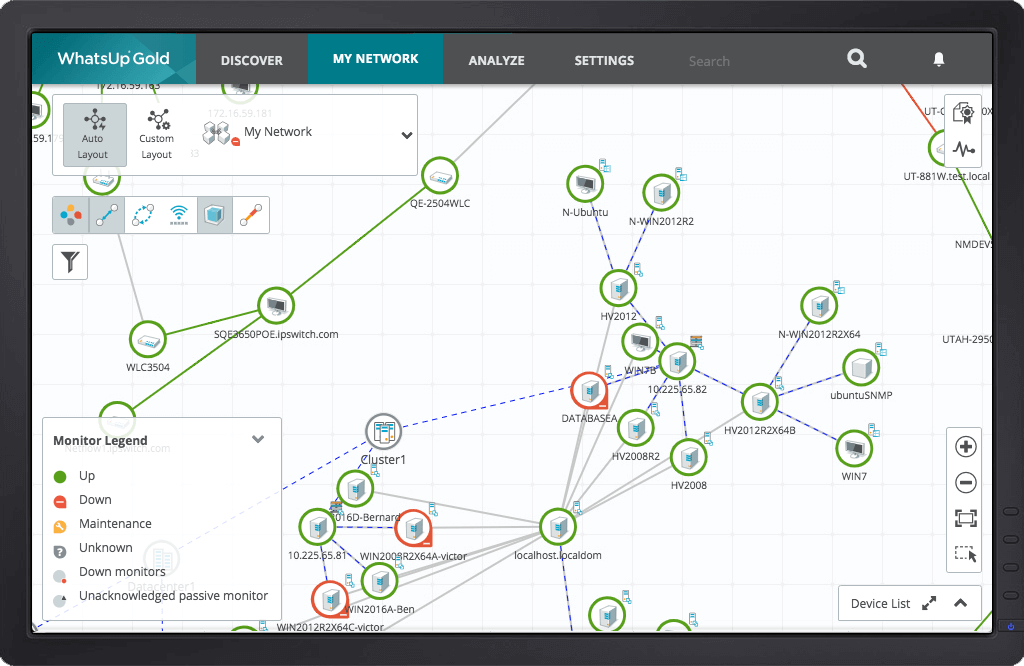Zoom out with the minus button
Viewport: 1024px width, 666px height.
(965, 483)
